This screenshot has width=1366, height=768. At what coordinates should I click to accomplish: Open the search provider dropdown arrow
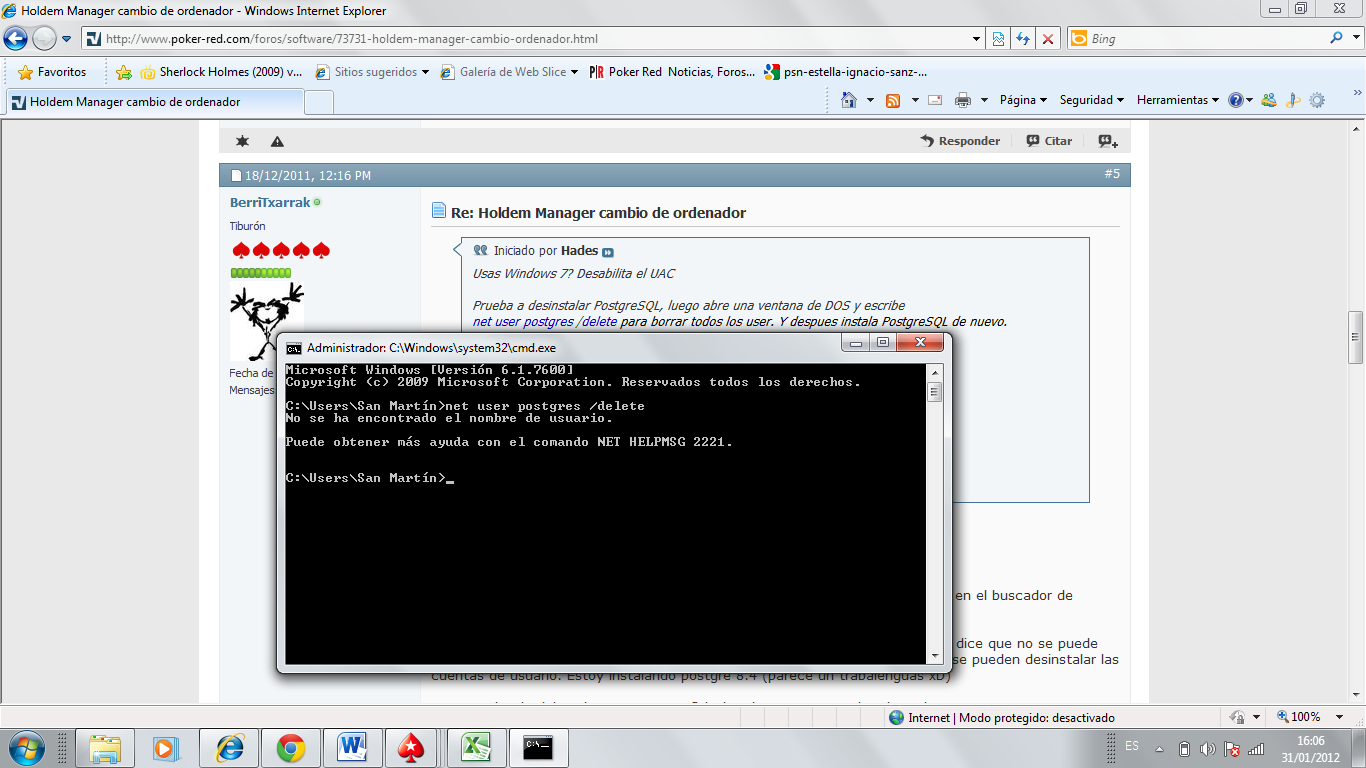point(1354,39)
